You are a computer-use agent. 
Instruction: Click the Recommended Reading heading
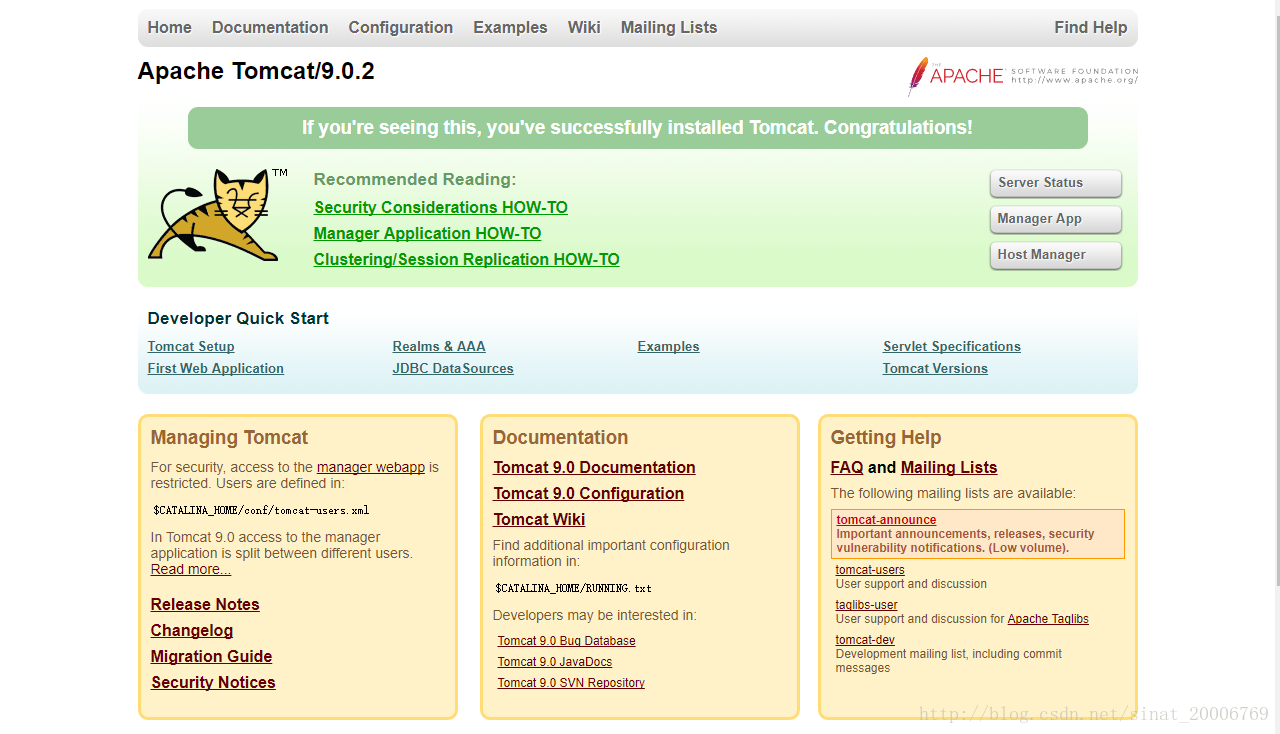pyautogui.click(x=415, y=179)
